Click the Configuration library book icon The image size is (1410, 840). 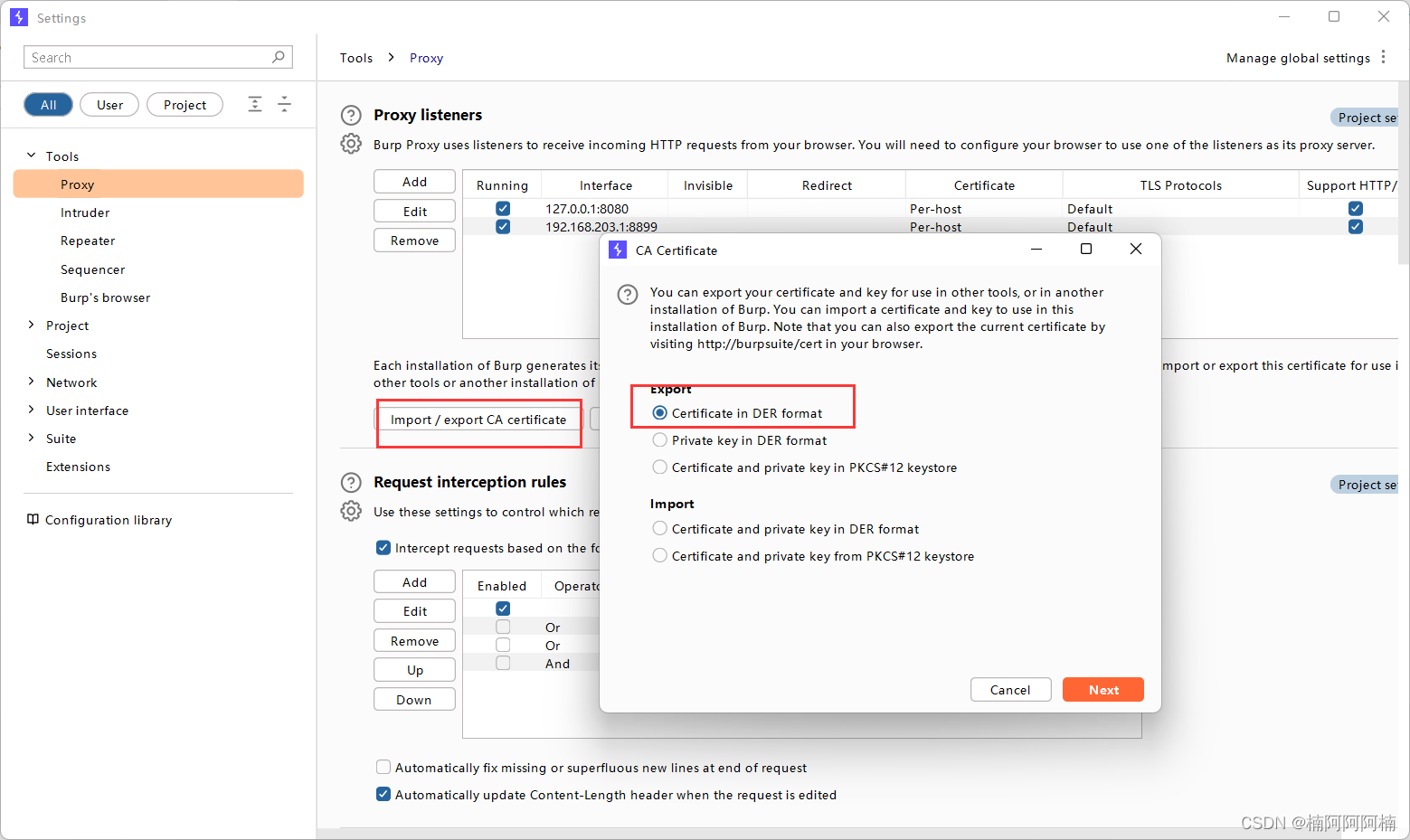pos(33,519)
